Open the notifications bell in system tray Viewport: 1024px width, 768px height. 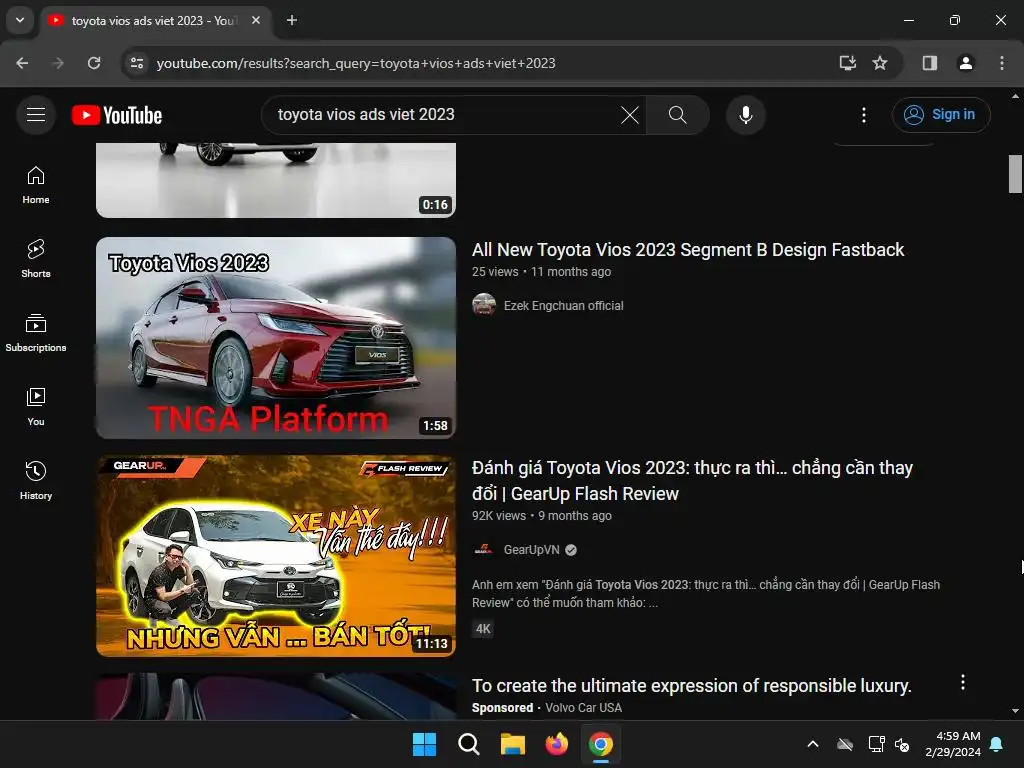[997, 744]
